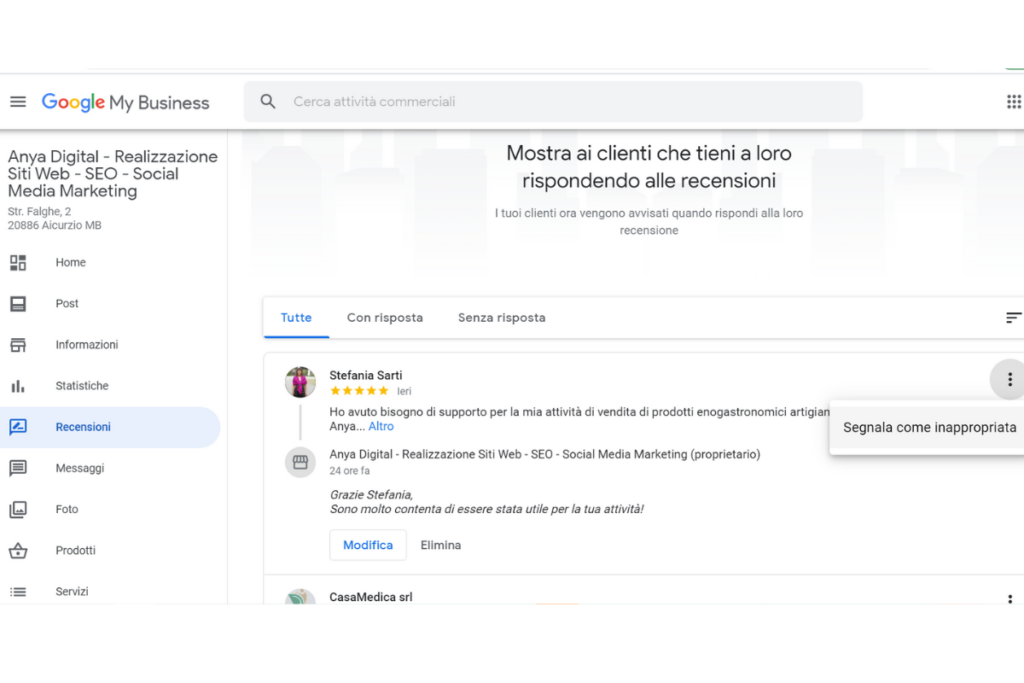
Task: Open the Post section icon
Action: coord(18,304)
